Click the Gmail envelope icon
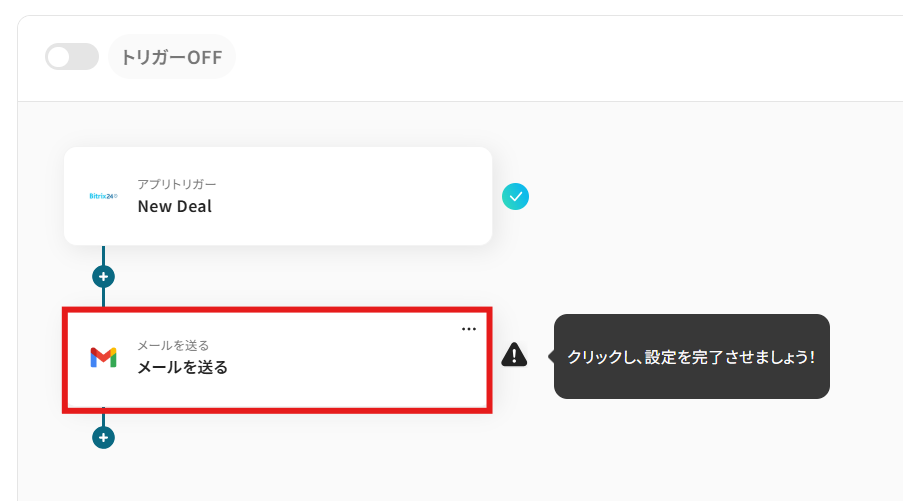Screen dimensions: 903x501 (x=103, y=357)
